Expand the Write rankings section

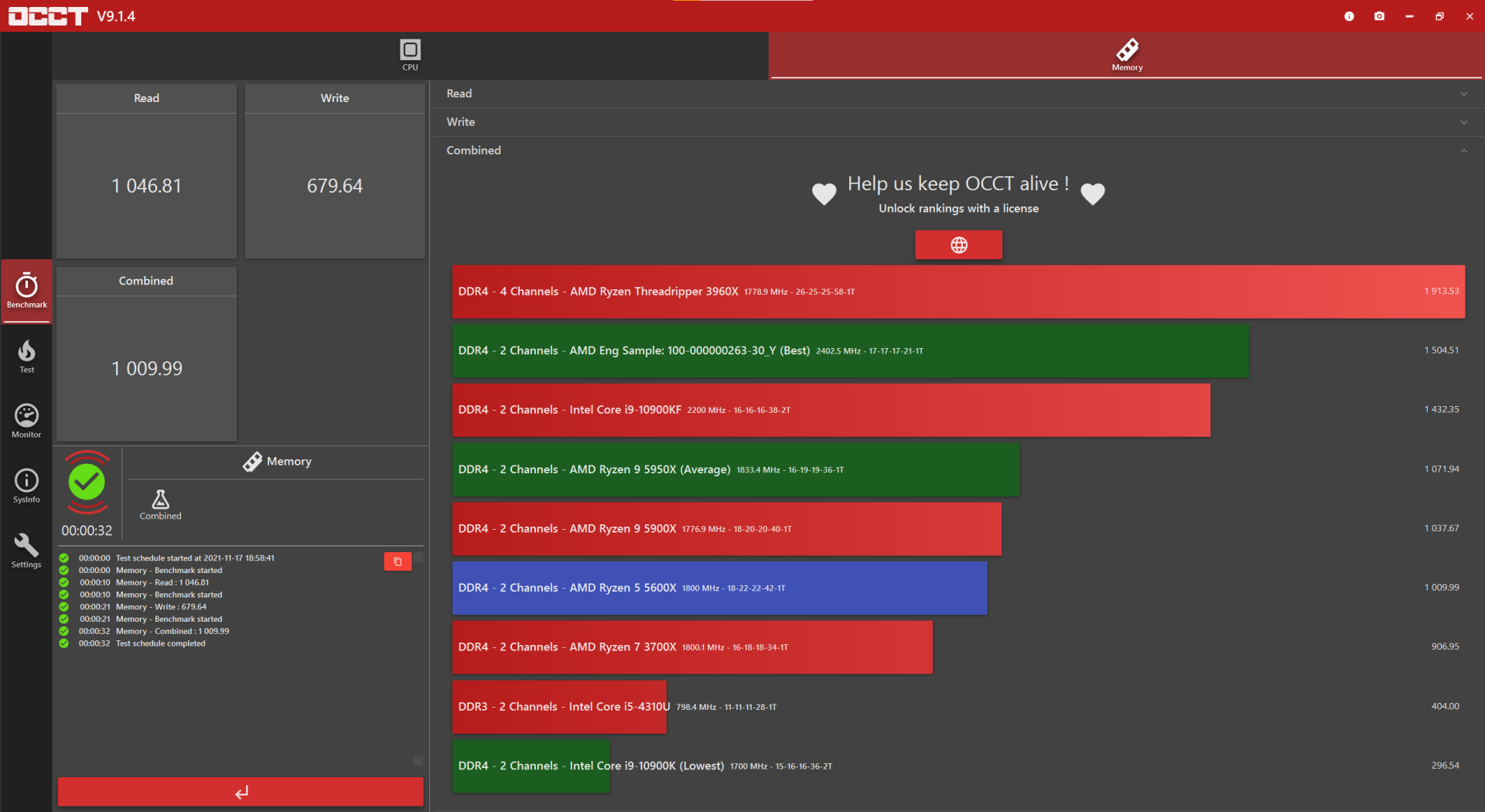(957, 122)
